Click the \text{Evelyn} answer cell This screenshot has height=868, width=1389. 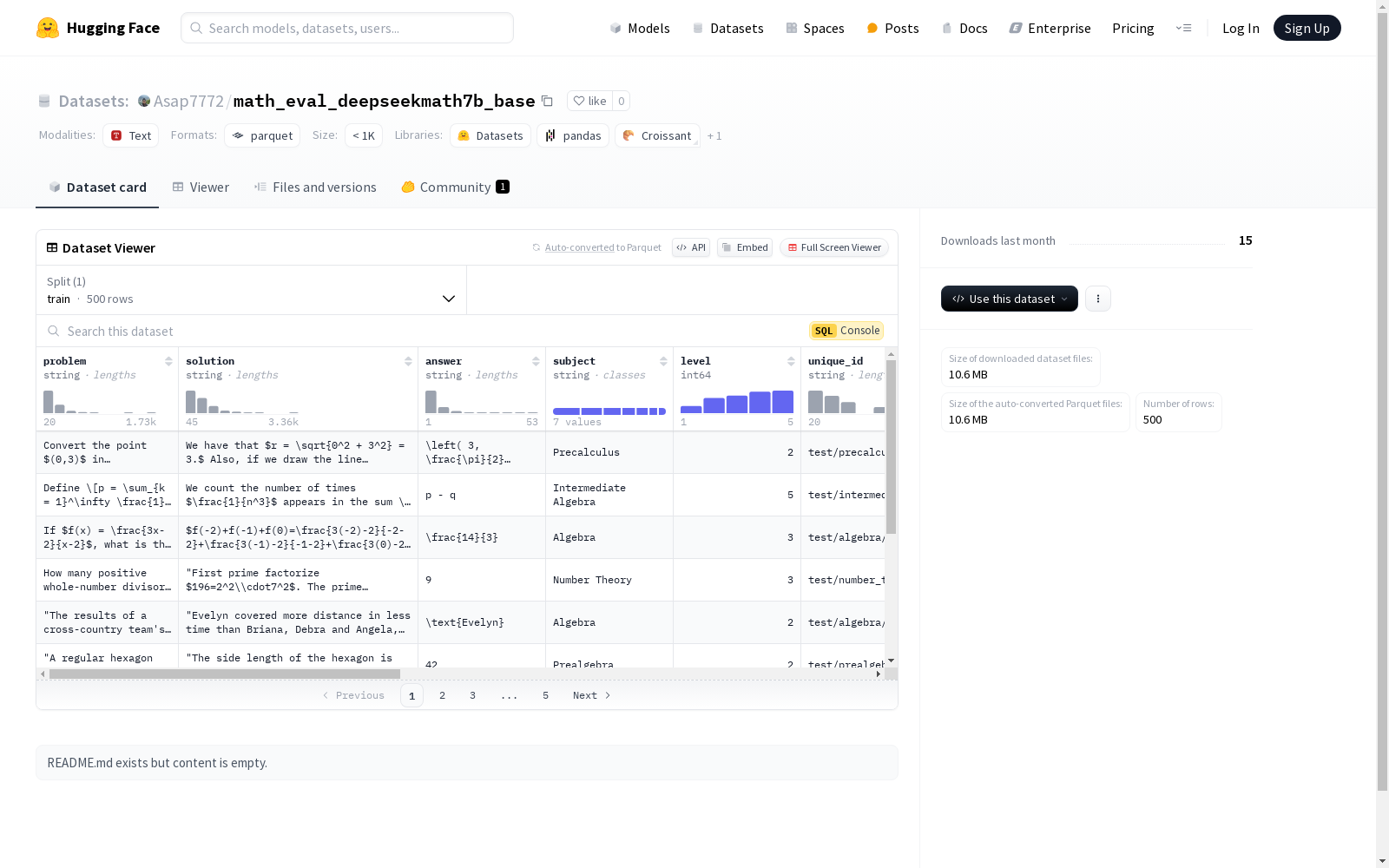(x=482, y=622)
